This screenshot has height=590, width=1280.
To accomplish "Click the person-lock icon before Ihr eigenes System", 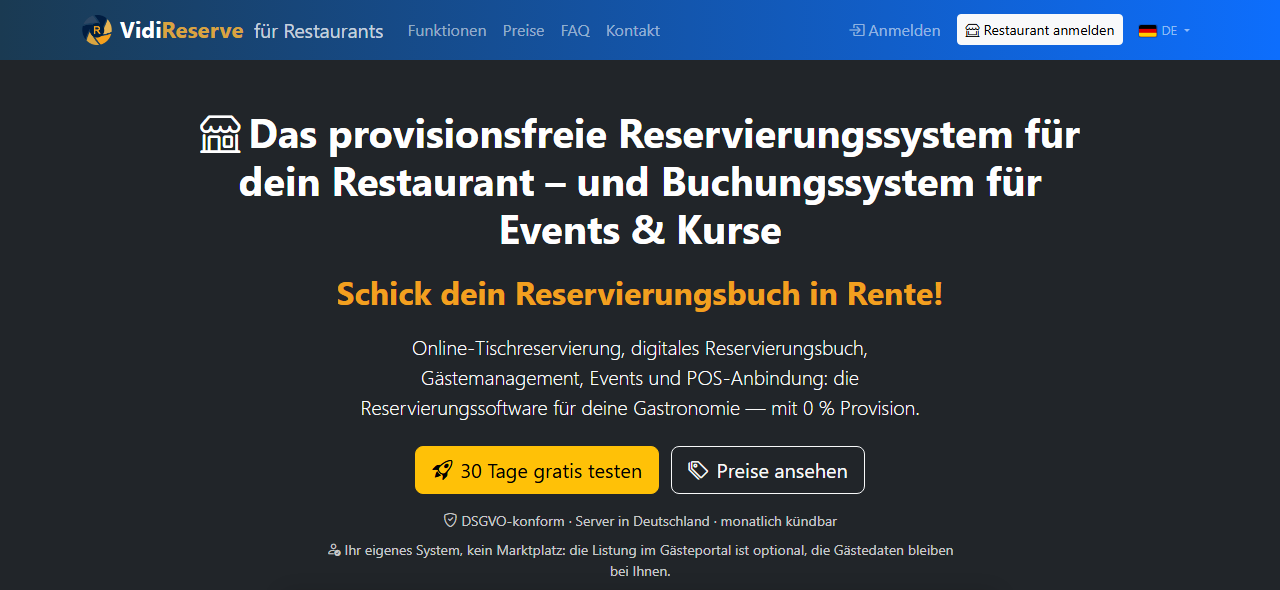I will pyautogui.click(x=334, y=550).
